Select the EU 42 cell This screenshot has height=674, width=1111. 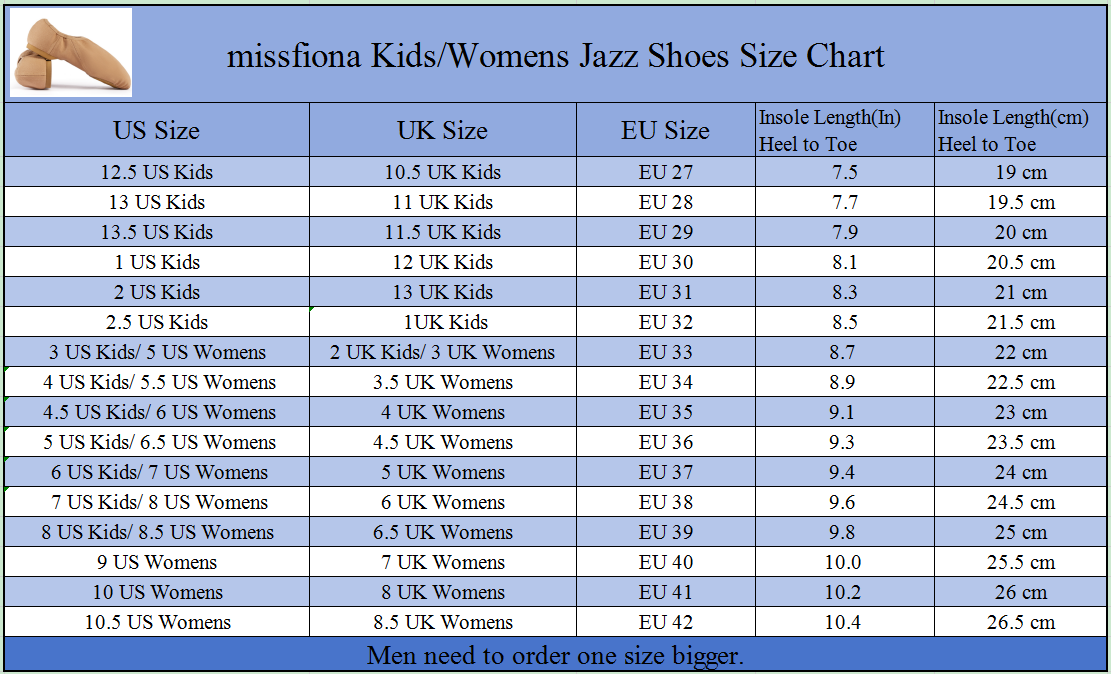pos(665,622)
